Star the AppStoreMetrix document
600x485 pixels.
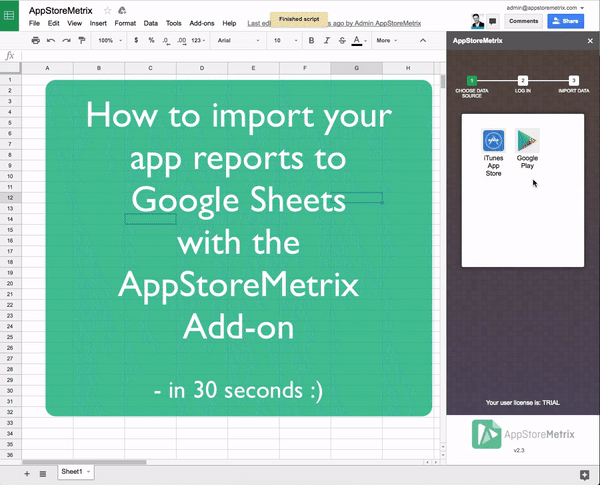(x=108, y=11)
